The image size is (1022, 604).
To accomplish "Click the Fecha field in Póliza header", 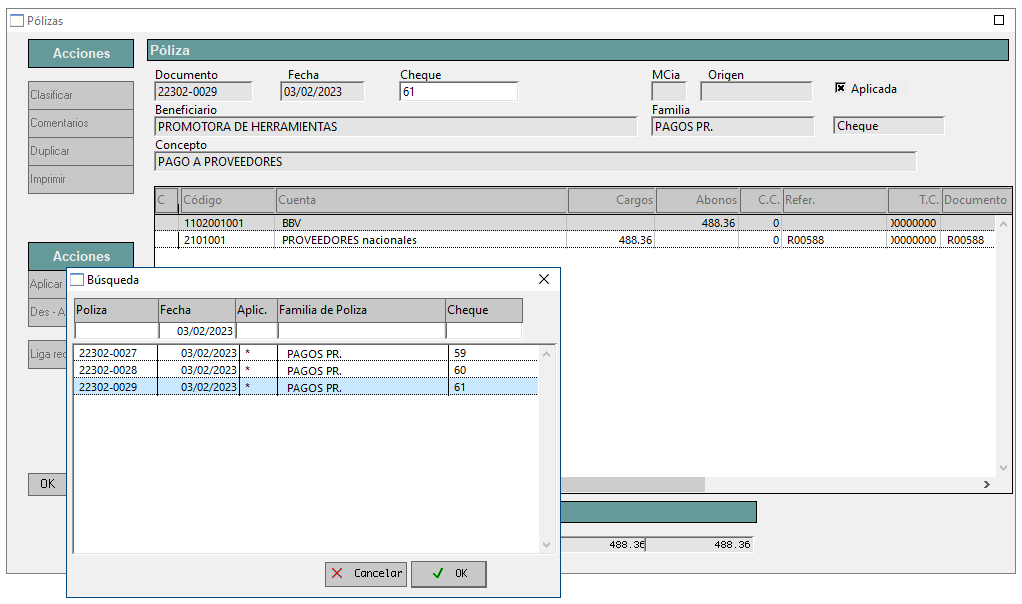I will [x=323, y=92].
